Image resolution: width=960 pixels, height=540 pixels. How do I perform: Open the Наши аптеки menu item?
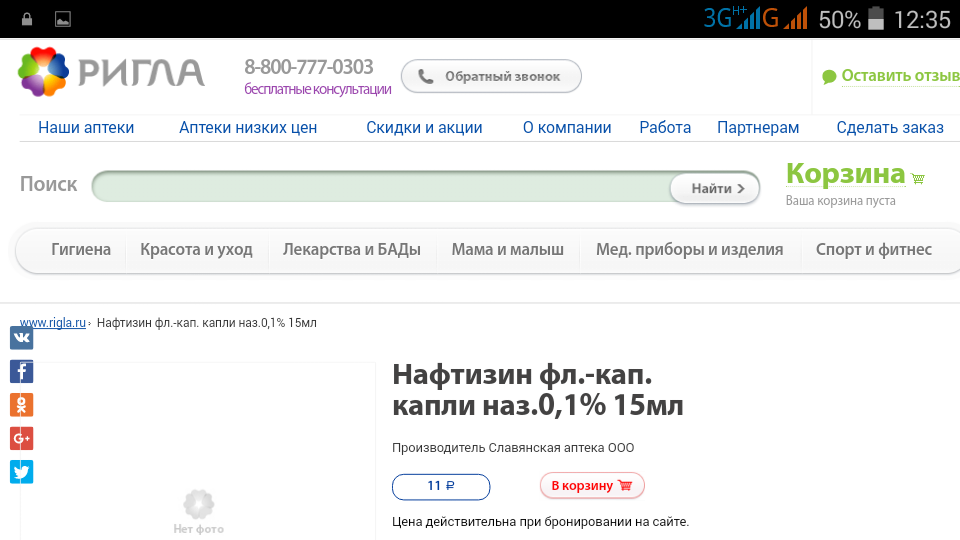[x=86, y=127]
